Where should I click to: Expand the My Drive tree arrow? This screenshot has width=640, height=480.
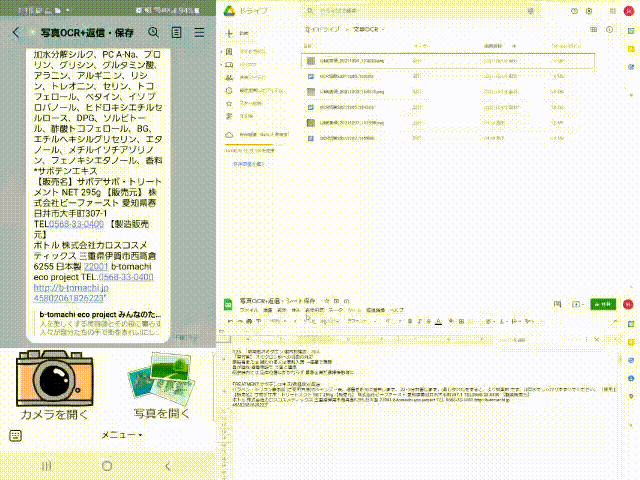tap(222, 51)
